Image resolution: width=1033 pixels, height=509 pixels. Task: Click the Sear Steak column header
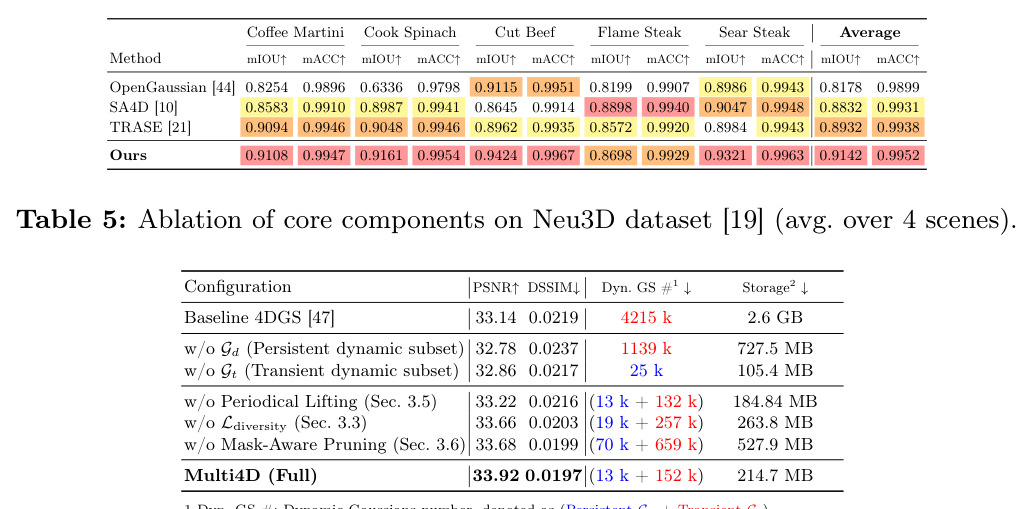click(x=754, y=32)
